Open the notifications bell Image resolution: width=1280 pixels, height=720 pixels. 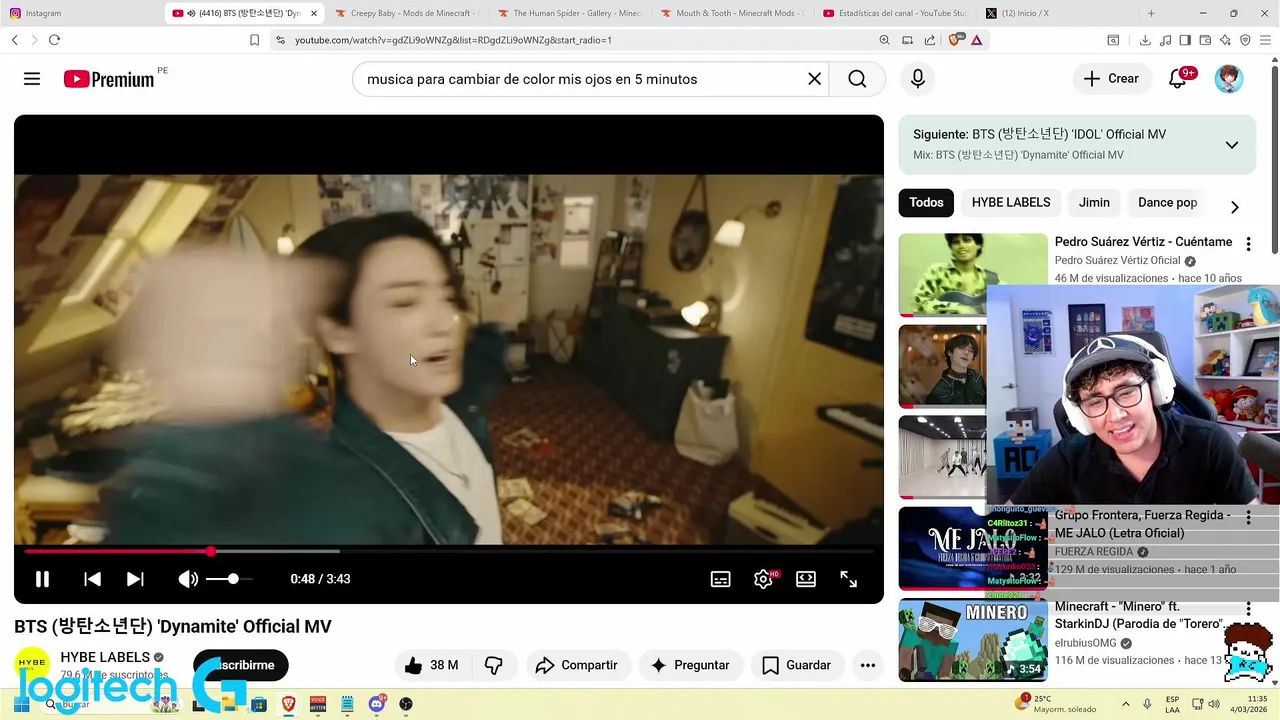(1178, 79)
